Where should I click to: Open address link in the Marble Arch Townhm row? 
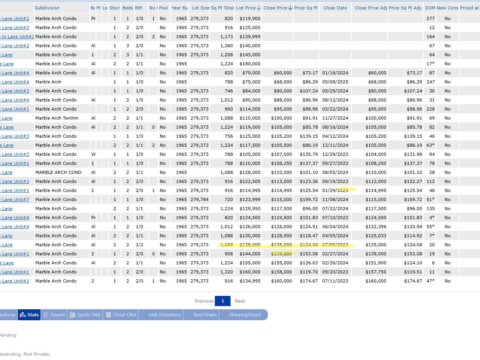click(x=6, y=118)
